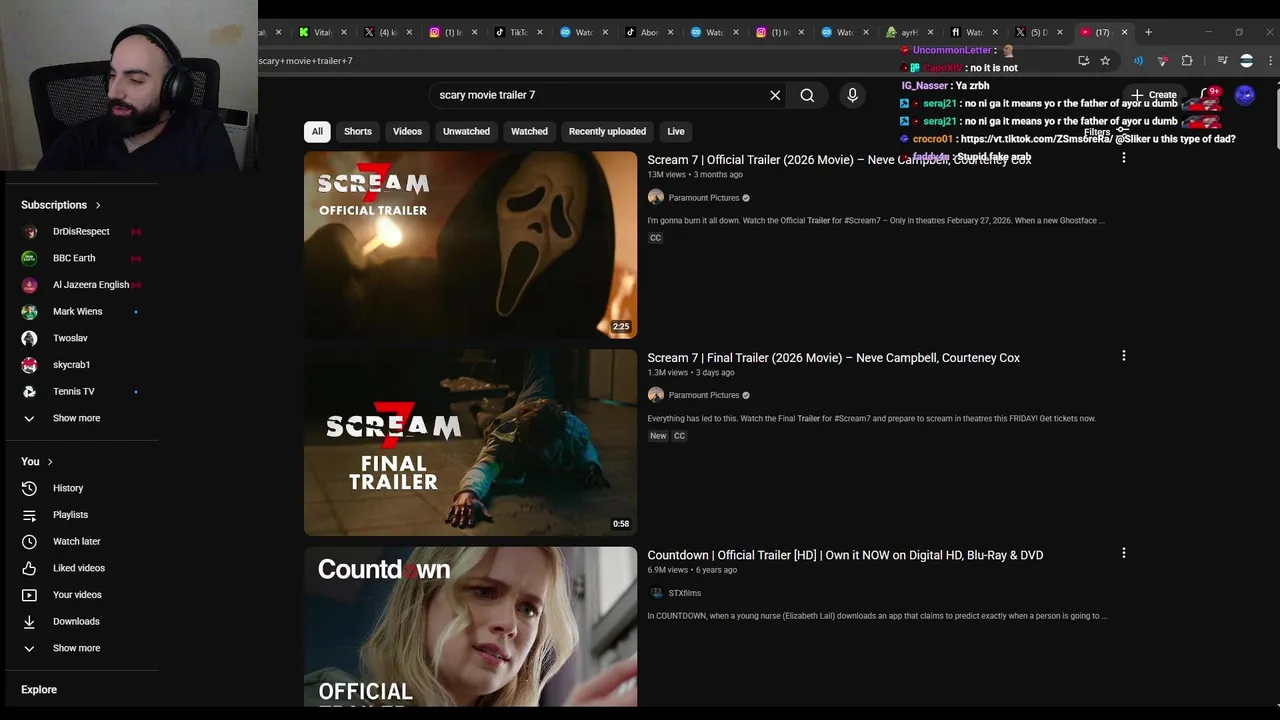This screenshot has height=720, width=1280.
Task: Open the account avatar menu
Action: click(x=1245, y=95)
